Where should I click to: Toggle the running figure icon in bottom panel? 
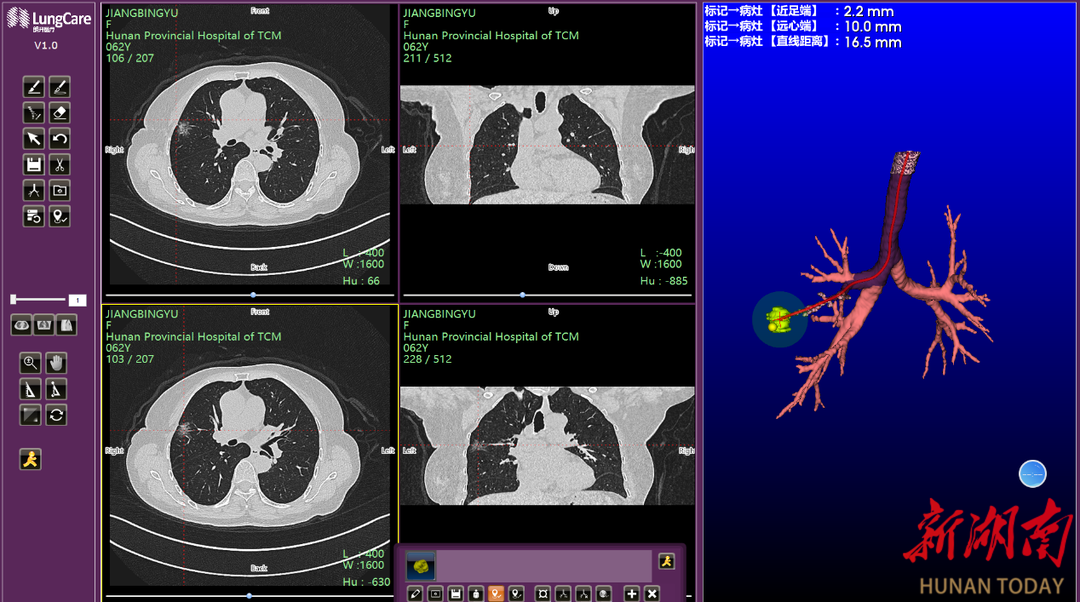(x=667, y=562)
